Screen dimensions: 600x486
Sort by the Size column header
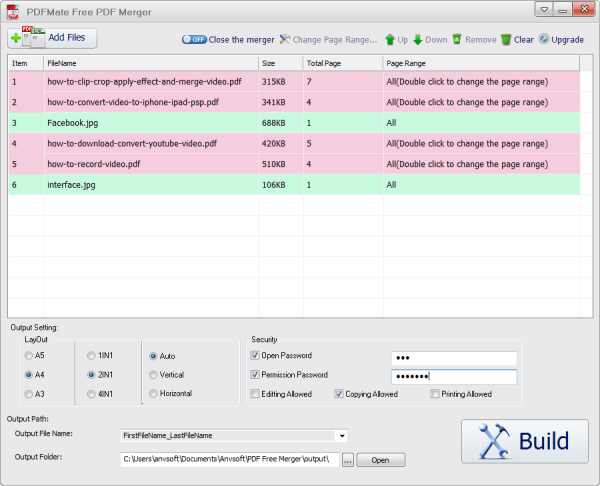281,63
